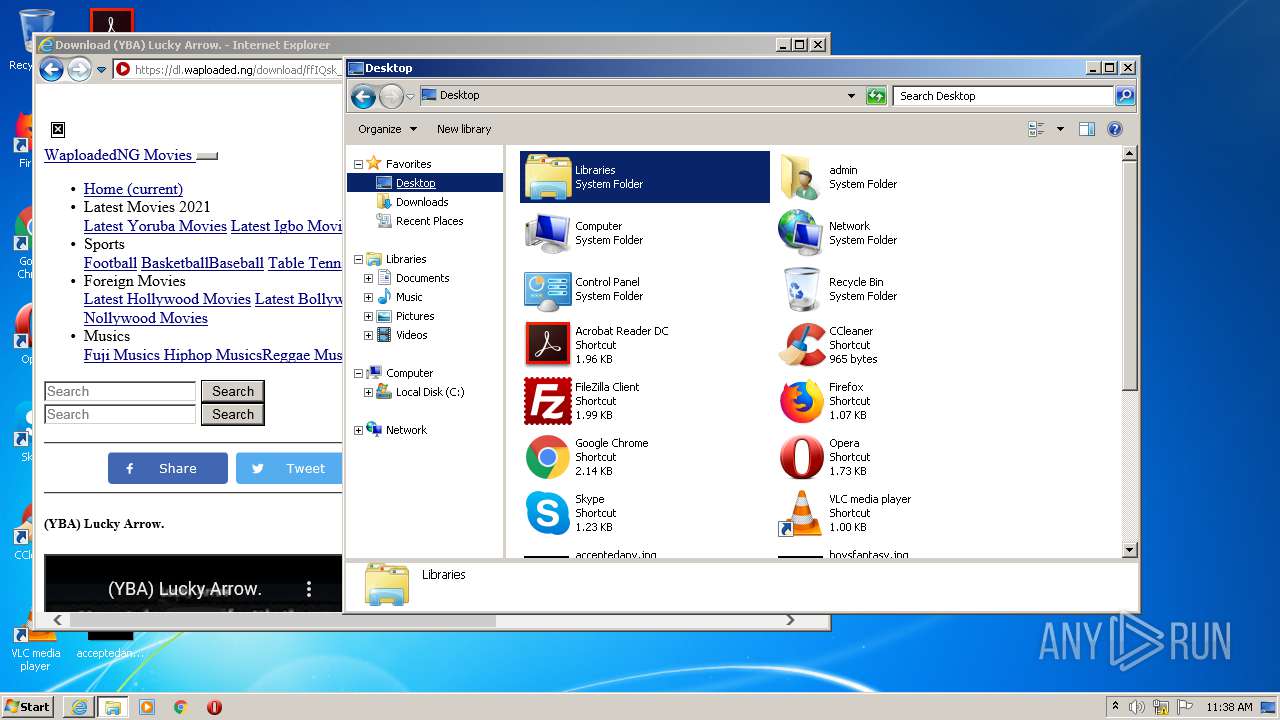Expand the Pictures library node

tap(368, 316)
